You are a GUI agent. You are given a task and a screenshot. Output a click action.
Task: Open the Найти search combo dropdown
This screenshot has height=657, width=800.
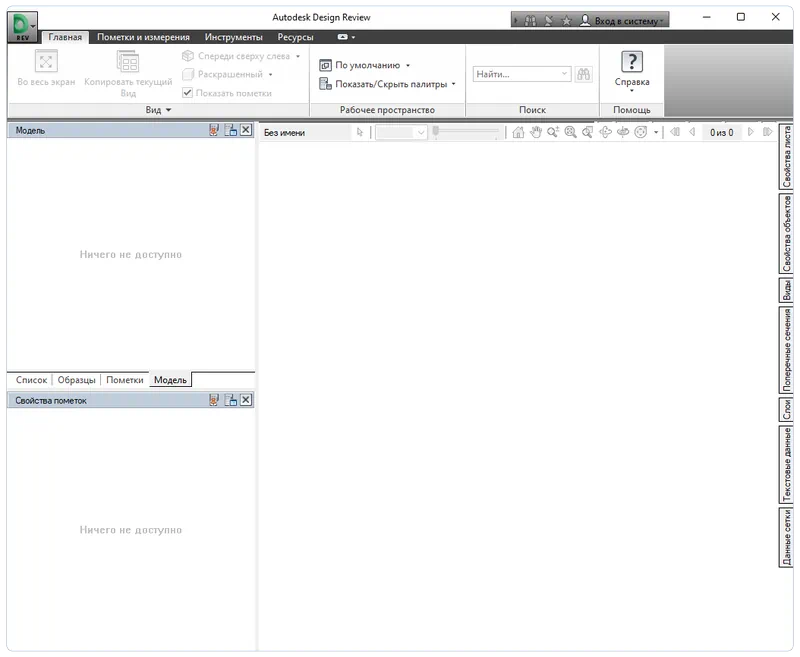[x=564, y=74]
